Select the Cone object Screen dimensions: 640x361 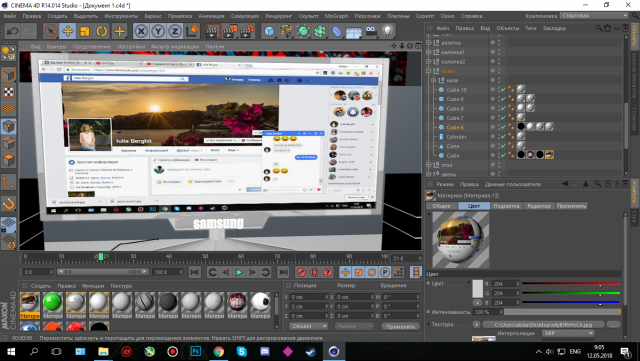(453, 146)
